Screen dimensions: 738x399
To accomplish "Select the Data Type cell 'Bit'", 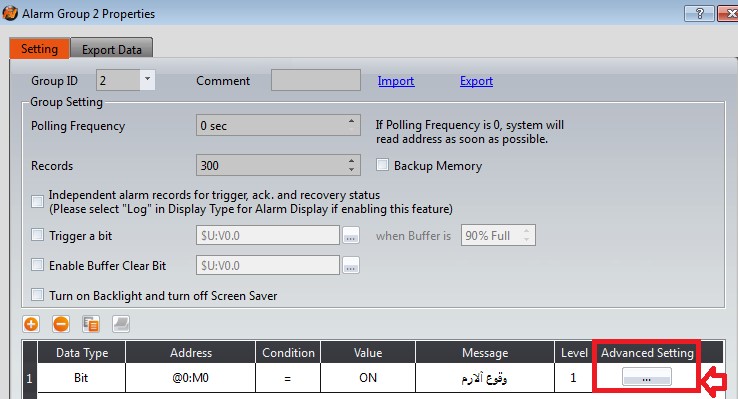I will 81,377.
